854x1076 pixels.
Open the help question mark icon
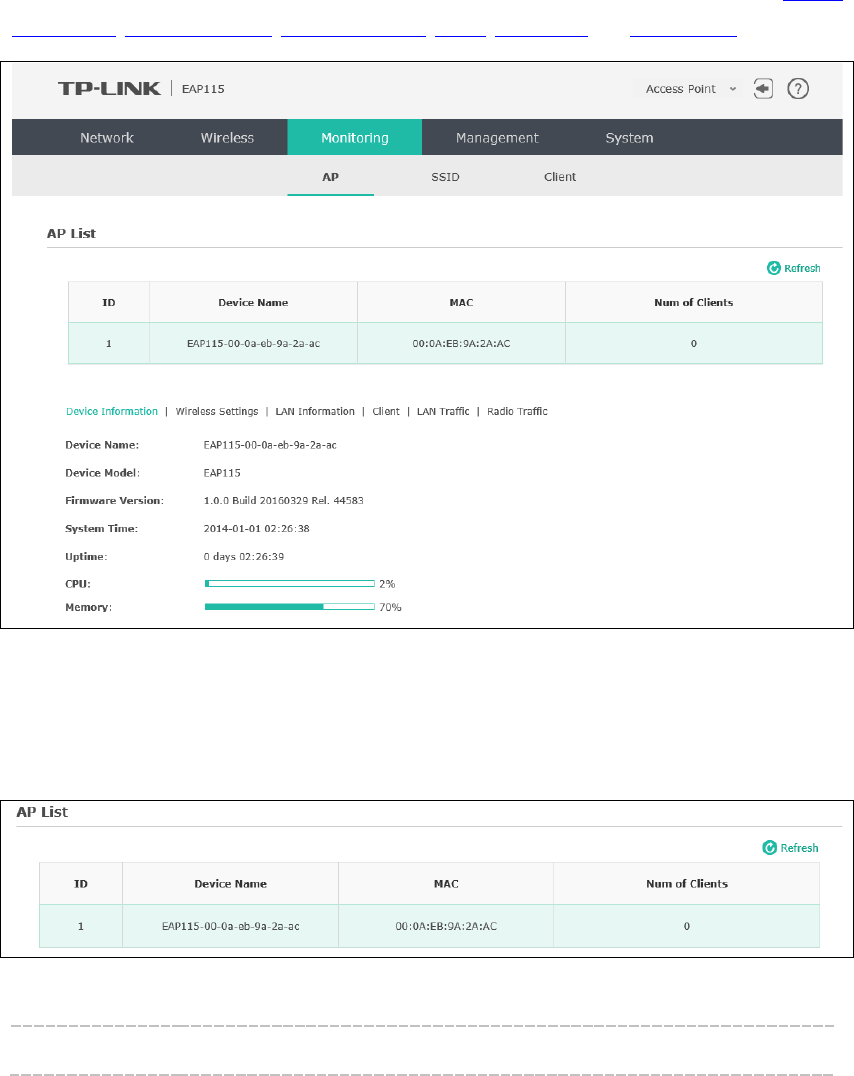pyautogui.click(x=798, y=89)
